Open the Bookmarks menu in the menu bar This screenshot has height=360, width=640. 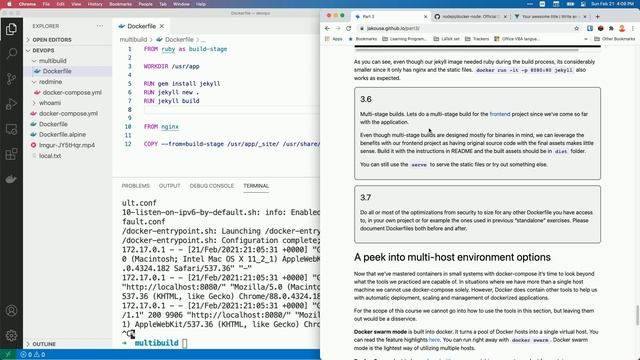coord(120,4)
